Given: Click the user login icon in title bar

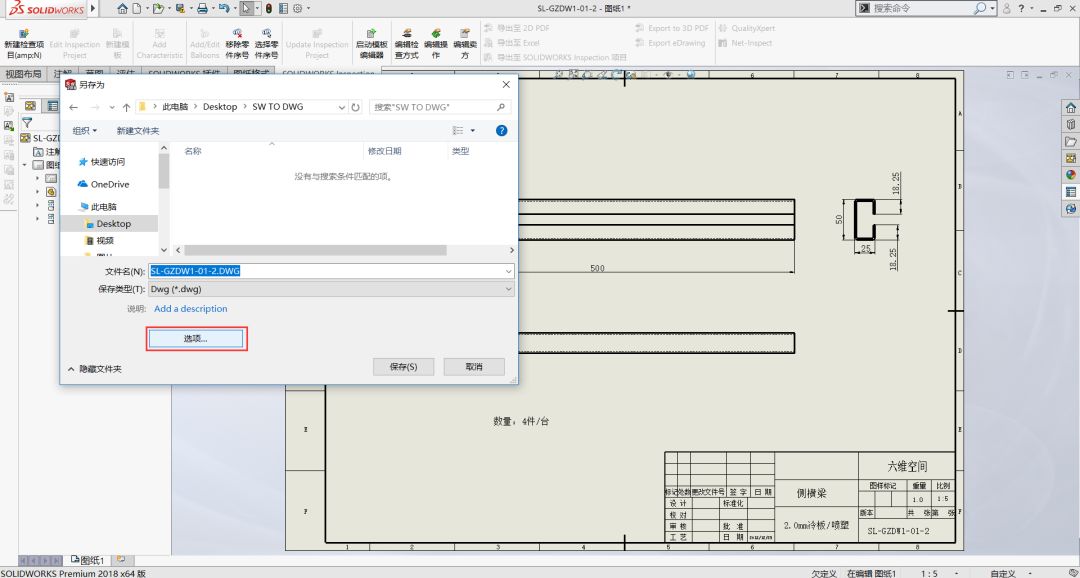Looking at the screenshot, I should point(1006,8).
